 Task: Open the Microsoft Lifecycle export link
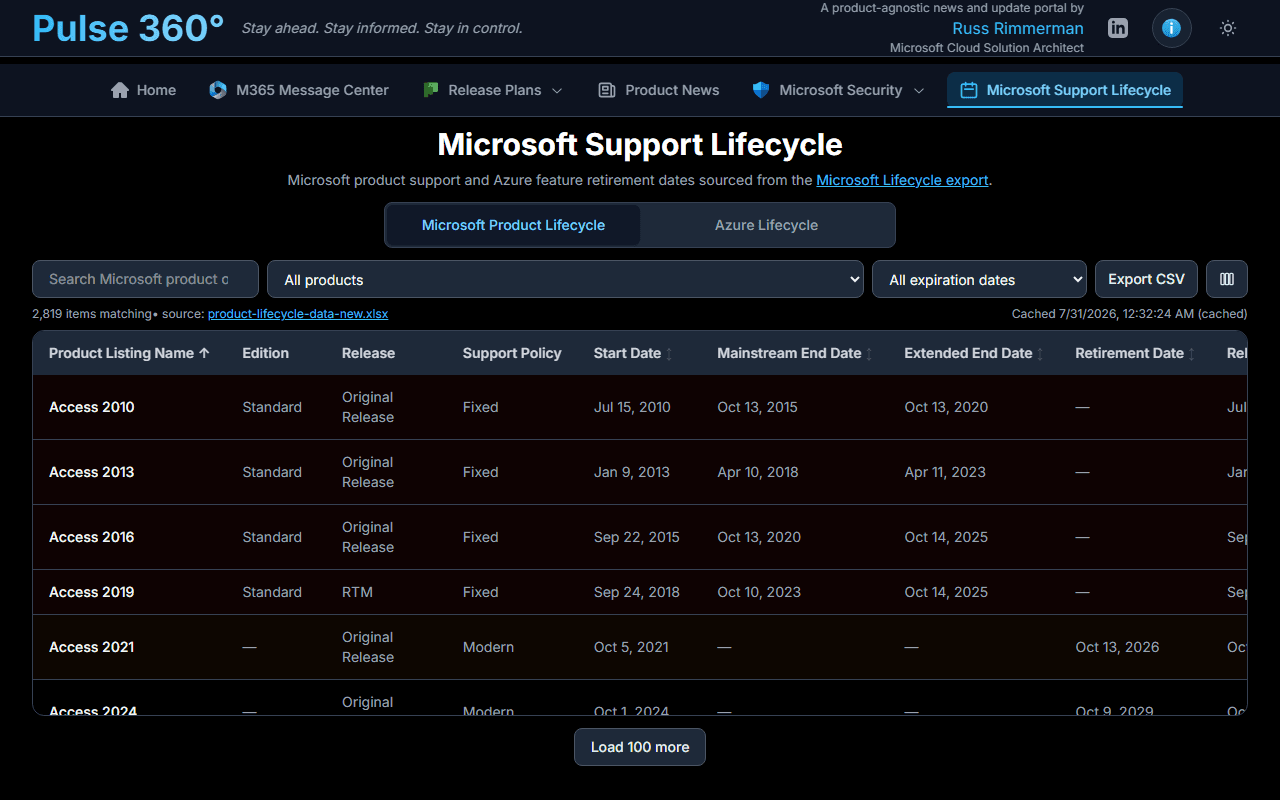(x=902, y=180)
